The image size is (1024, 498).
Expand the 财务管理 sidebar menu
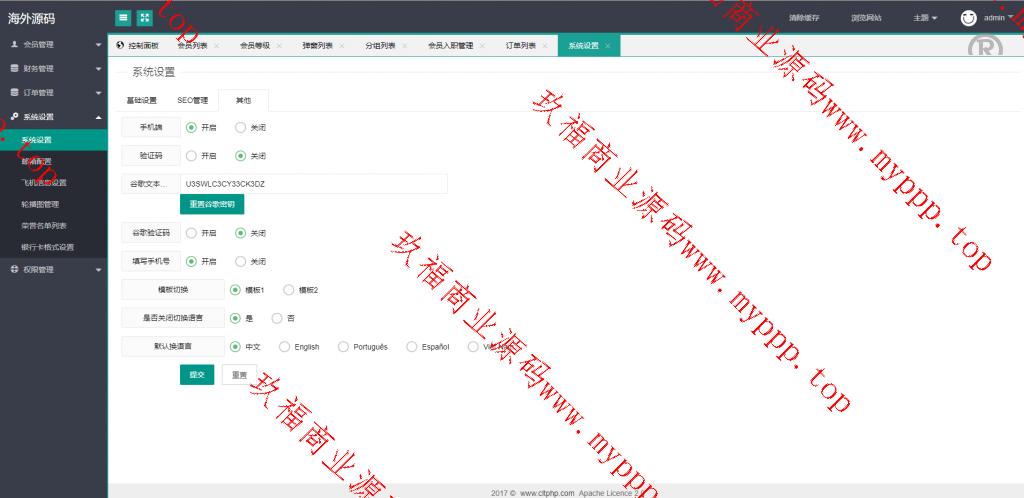point(53,69)
